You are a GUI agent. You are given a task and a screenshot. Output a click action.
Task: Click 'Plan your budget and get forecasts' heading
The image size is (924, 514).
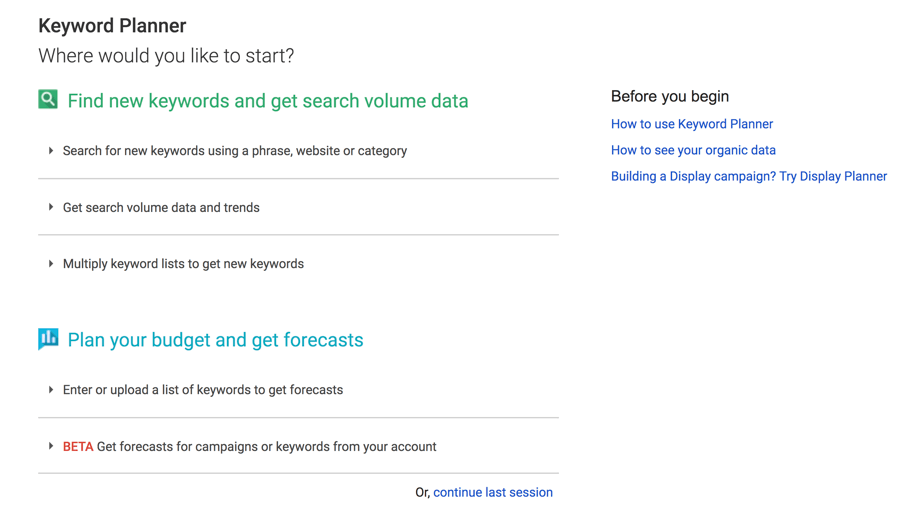(x=215, y=340)
